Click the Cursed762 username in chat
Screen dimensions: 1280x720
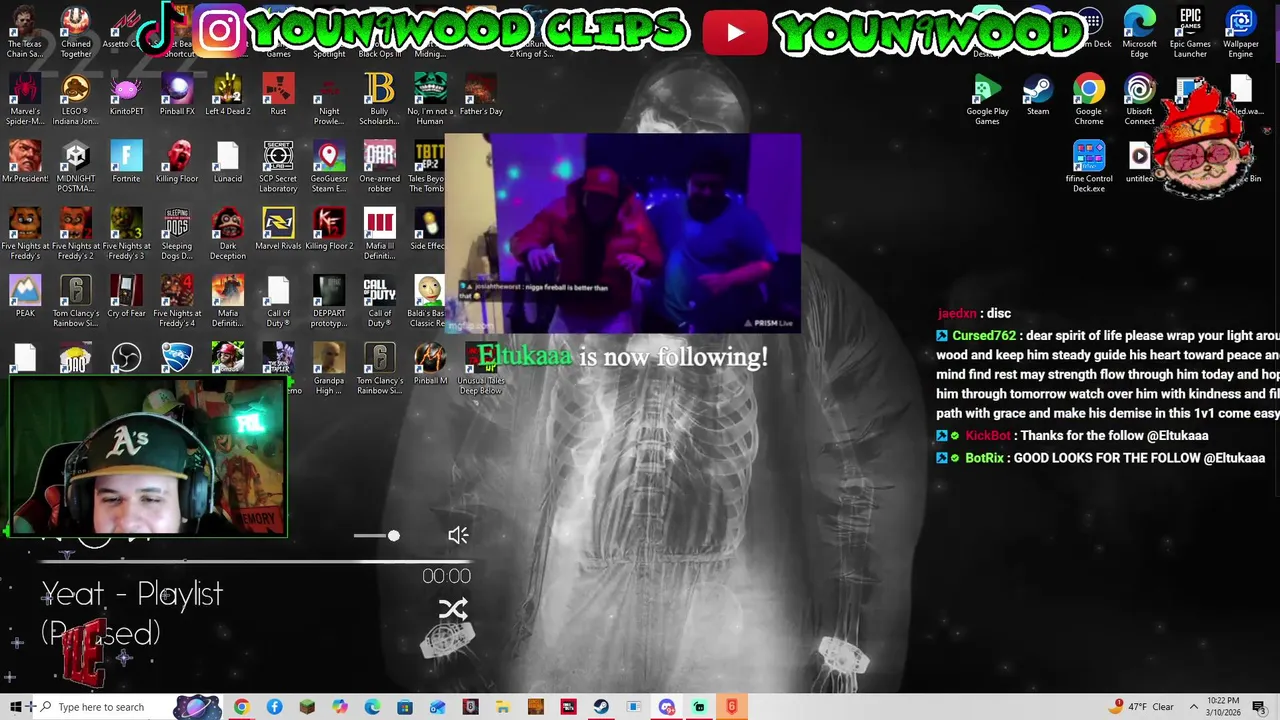(x=984, y=336)
